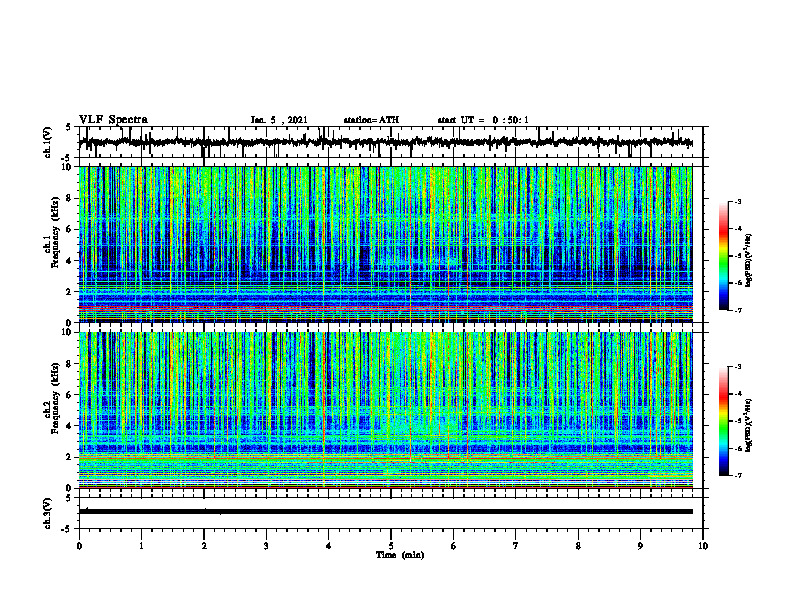Click the ch.2 colorbar "log(PSD)" unit label
Image resolution: width=792 pixels, height=612 pixels.
[749, 425]
